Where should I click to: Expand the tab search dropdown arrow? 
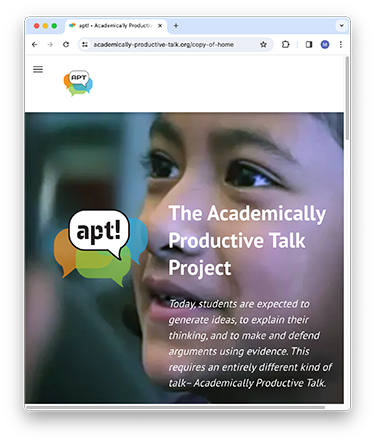point(342,25)
